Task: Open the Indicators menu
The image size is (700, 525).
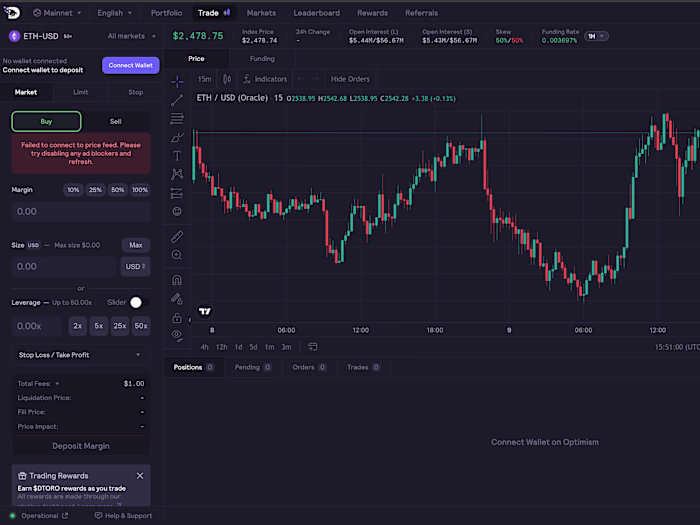Action: coord(265,79)
